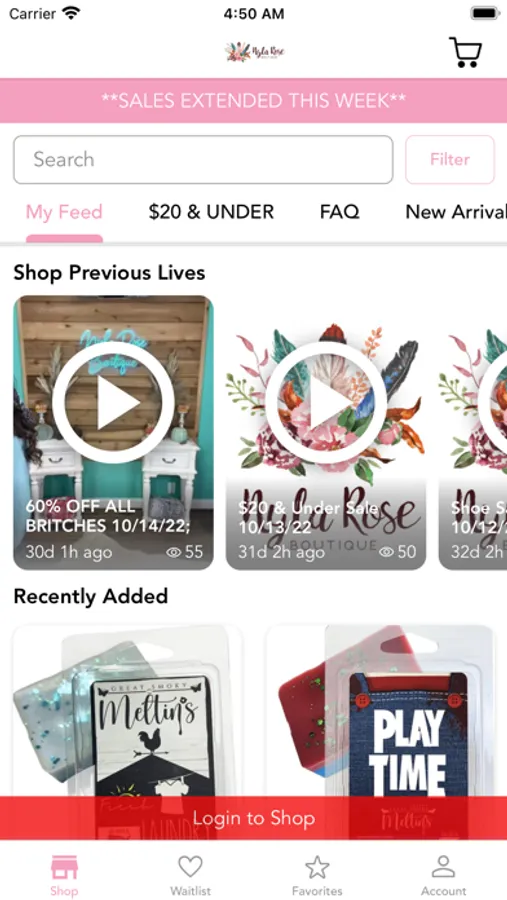Select the $20 & UNDER tab
This screenshot has height=900, width=507.
(x=211, y=212)
